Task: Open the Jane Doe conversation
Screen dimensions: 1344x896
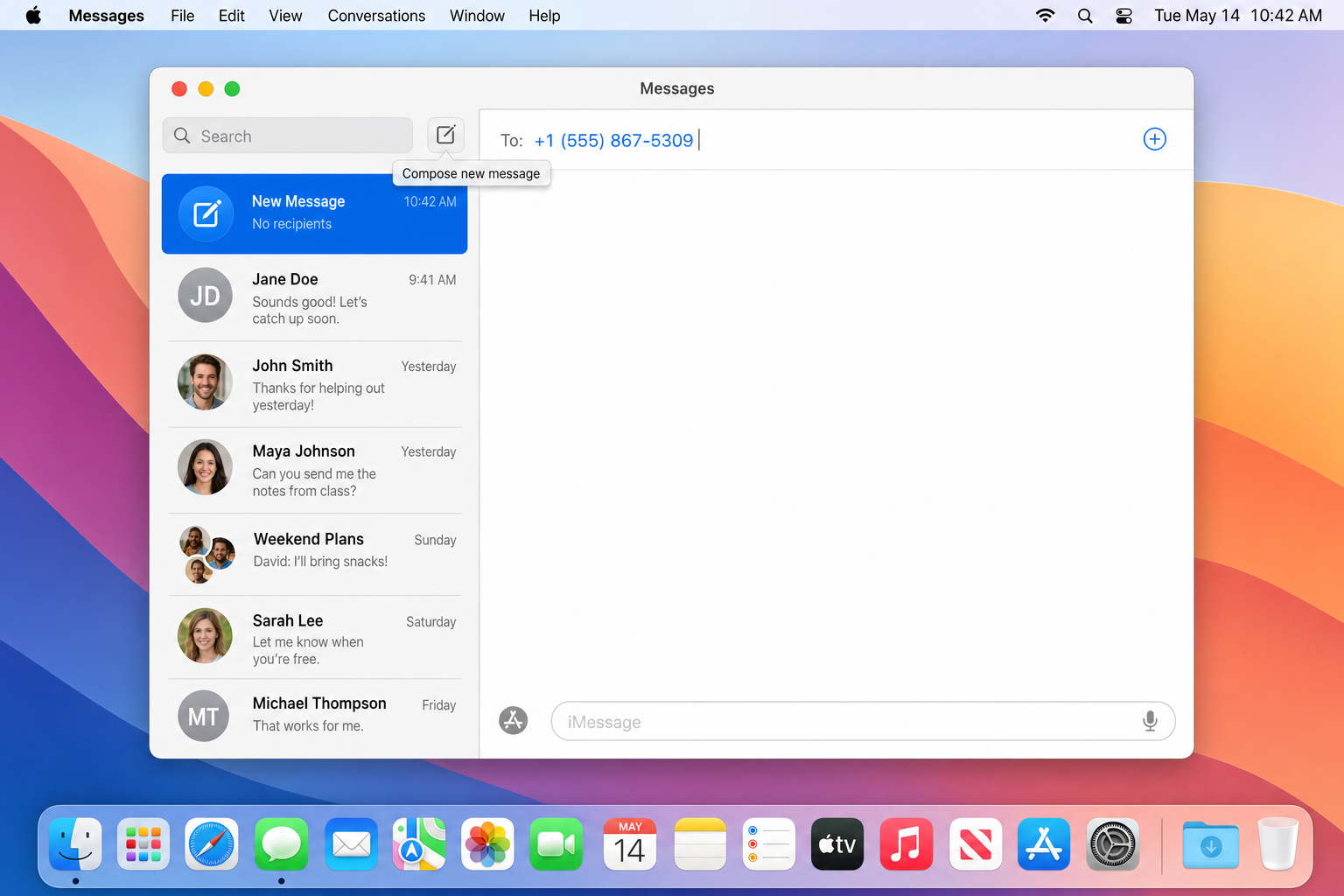Action: point(314,297)
